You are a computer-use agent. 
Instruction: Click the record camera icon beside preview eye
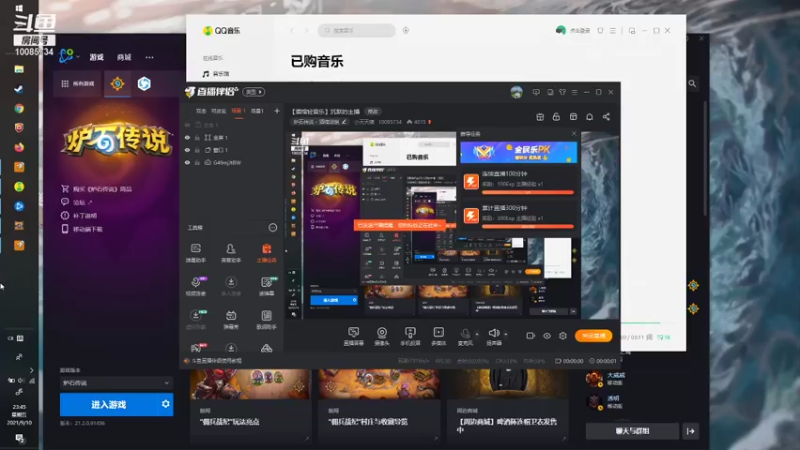[x=531, y=336]
